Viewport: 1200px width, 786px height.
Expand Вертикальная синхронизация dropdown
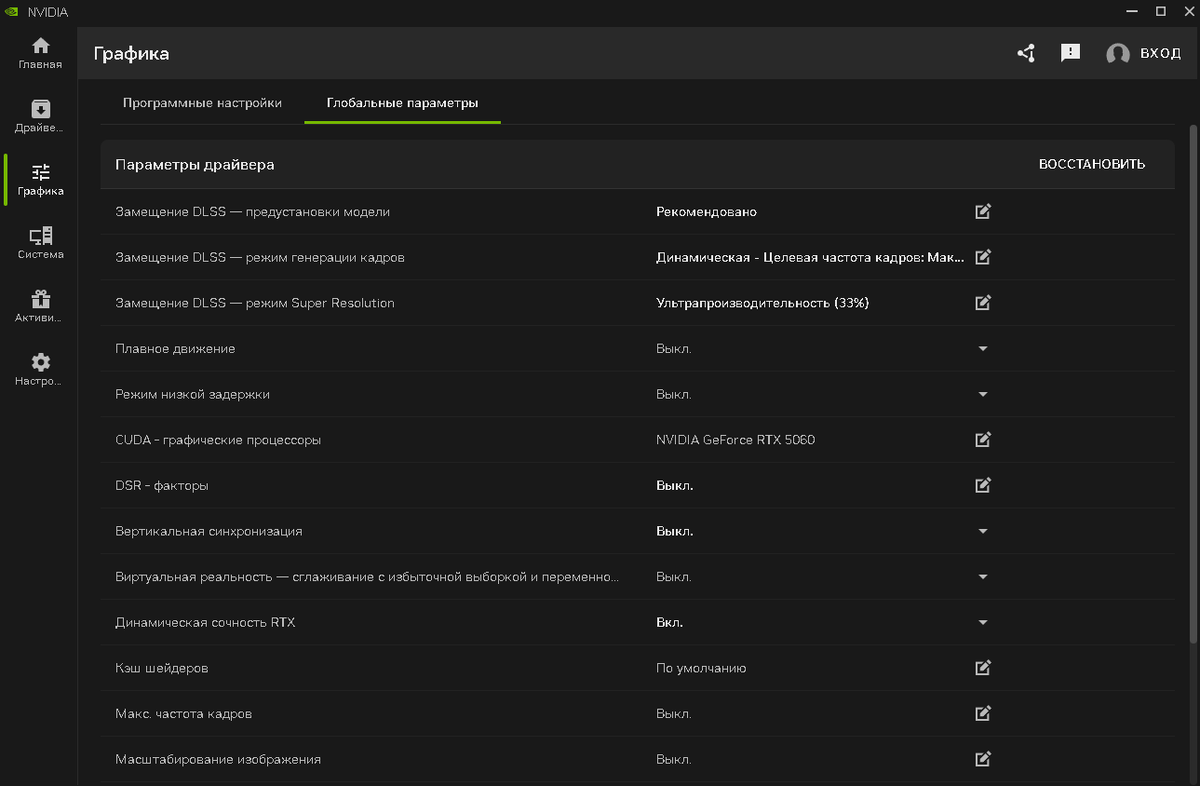coord(983,531)
